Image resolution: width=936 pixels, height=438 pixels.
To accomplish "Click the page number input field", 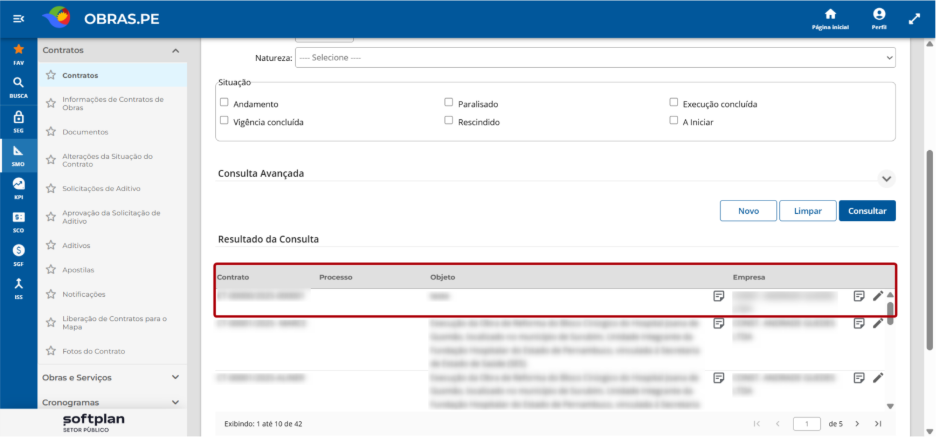I will click(x=807, y=424).
